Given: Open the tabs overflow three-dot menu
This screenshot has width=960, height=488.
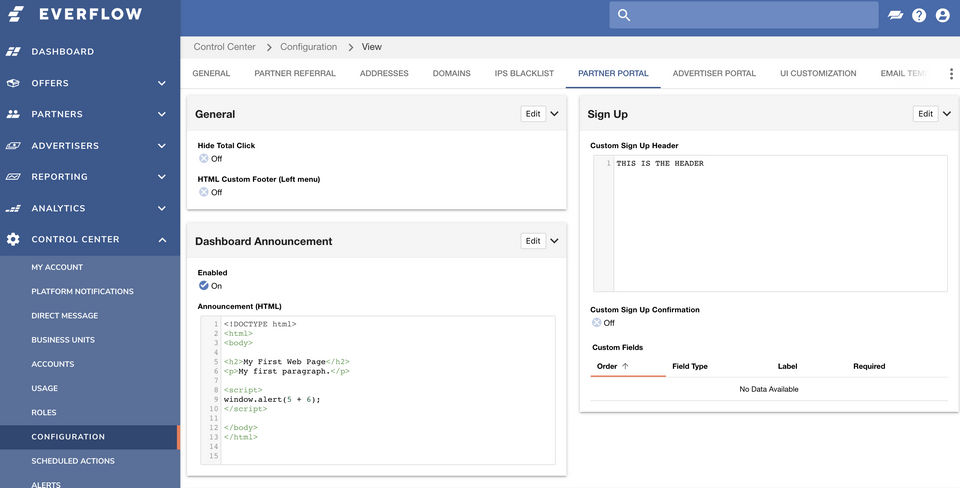Looking at the screenshot, I should (x=951, y=73).
